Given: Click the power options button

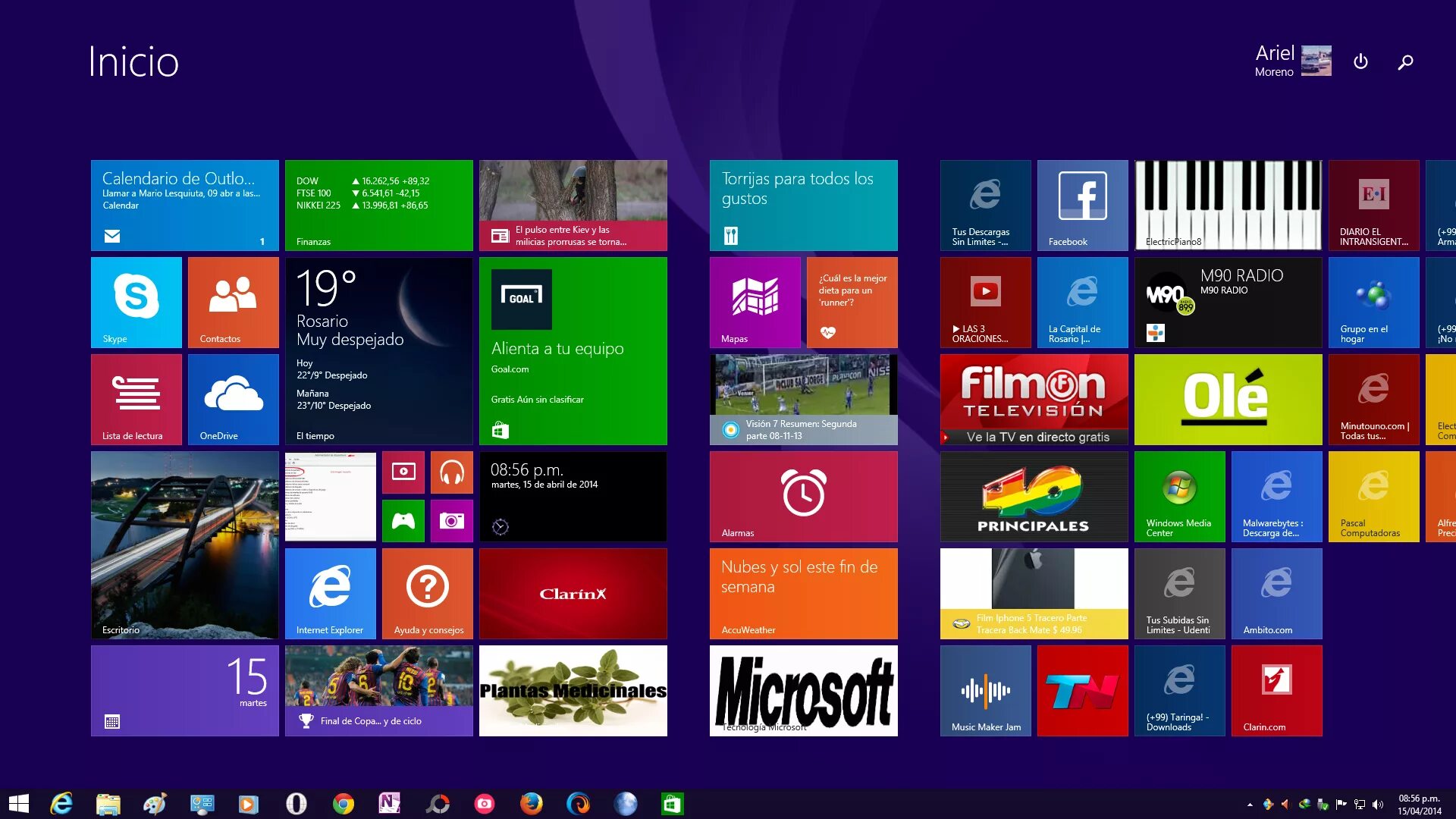Looking at the screenshot, I should (x=1360, y=61).
